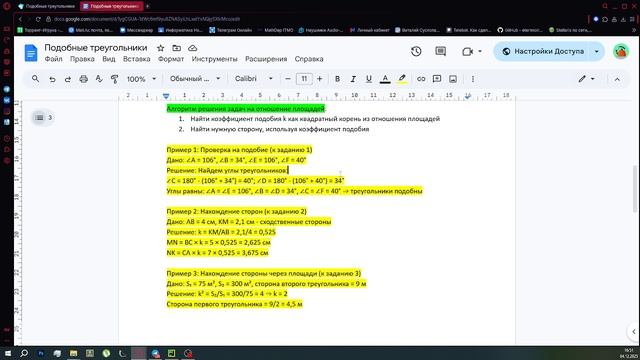Open the video call options arrow

[480, 51]
